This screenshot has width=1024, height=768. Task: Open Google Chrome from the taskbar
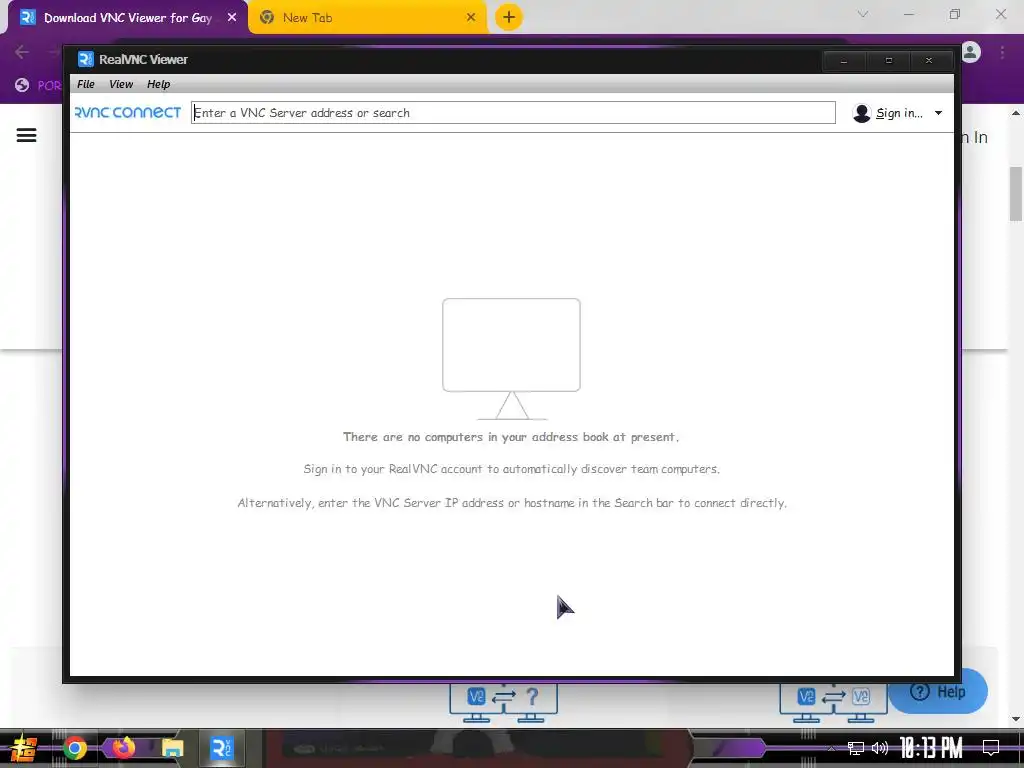(x=74, y=748)
